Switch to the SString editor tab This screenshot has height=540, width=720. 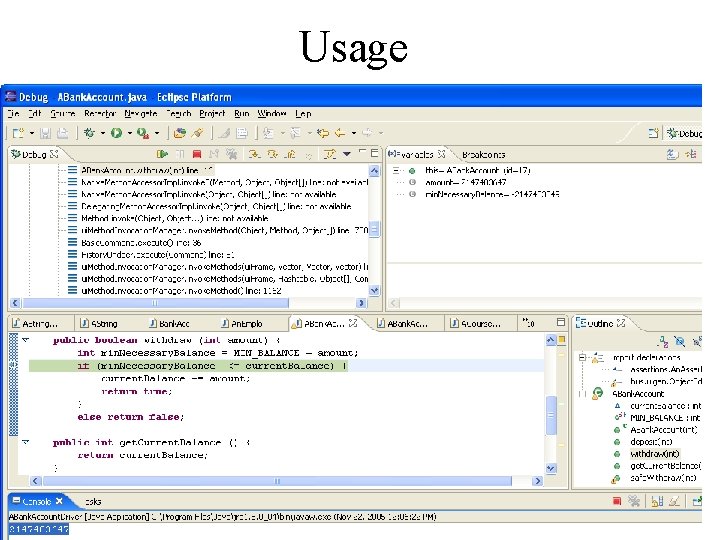(x=99, y=323)
